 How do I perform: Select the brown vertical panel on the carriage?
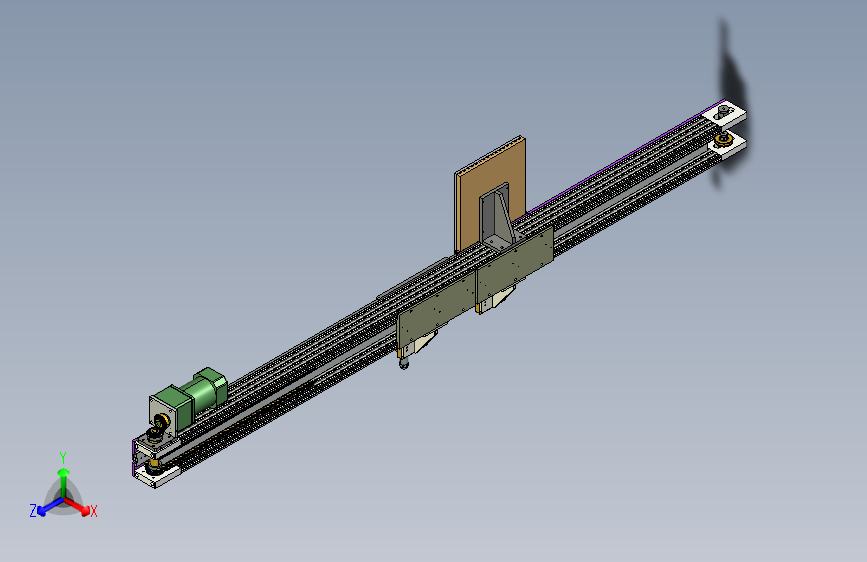(490, 194)
